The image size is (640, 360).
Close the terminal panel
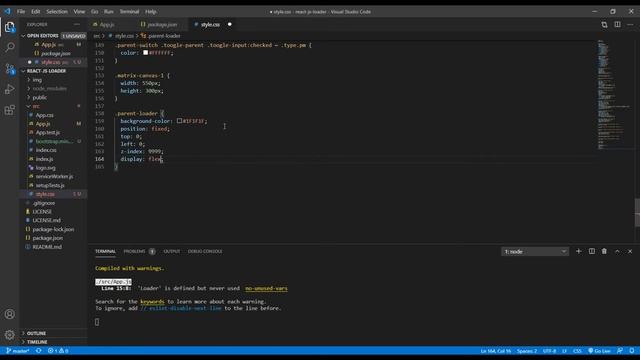[x=630, y=251]
